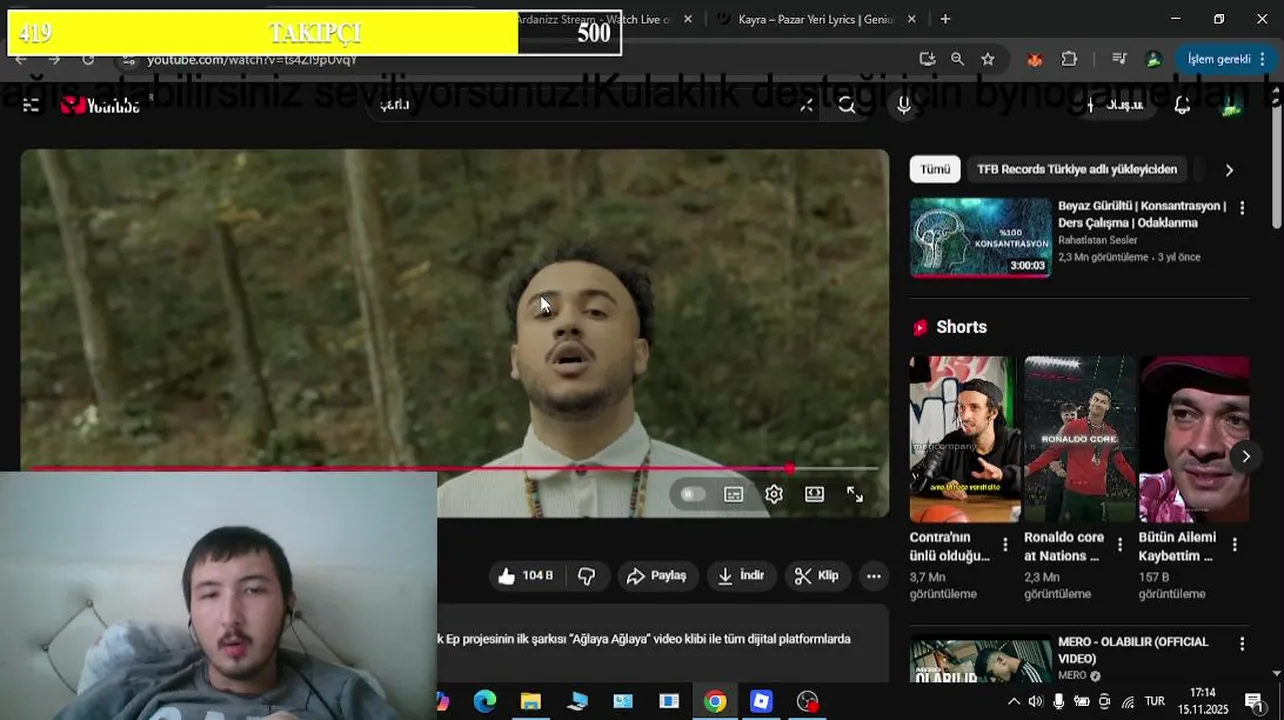
Task: Open the Ronaldo core short thumbnail
Action: click(1080, 439)
